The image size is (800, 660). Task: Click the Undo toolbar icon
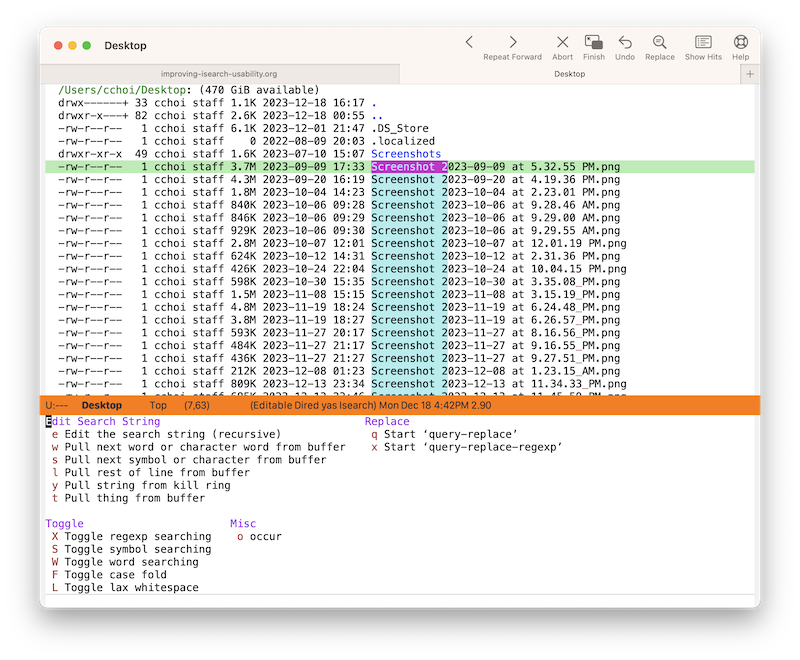click(625, 42)
